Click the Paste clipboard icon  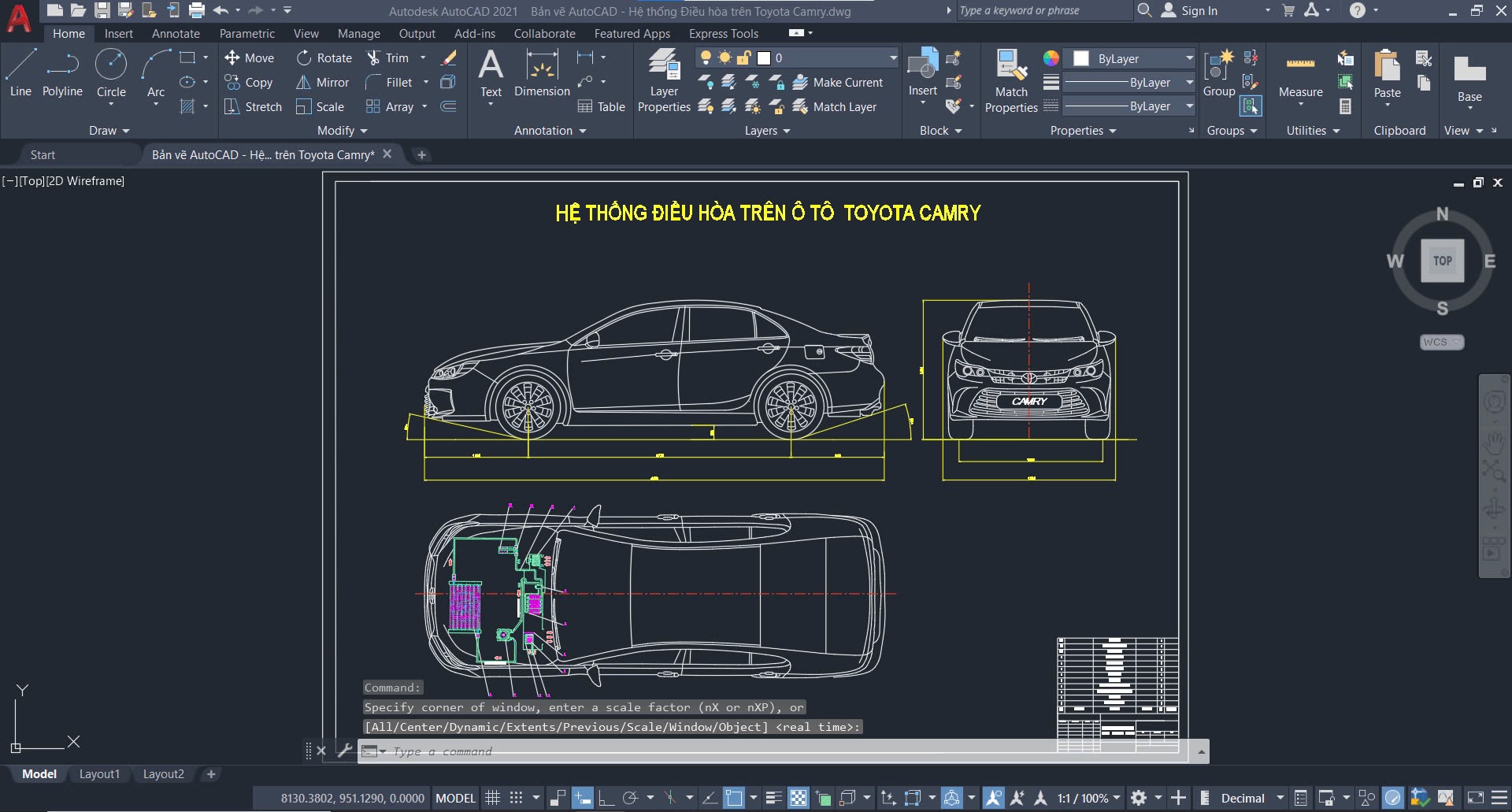1387,72
